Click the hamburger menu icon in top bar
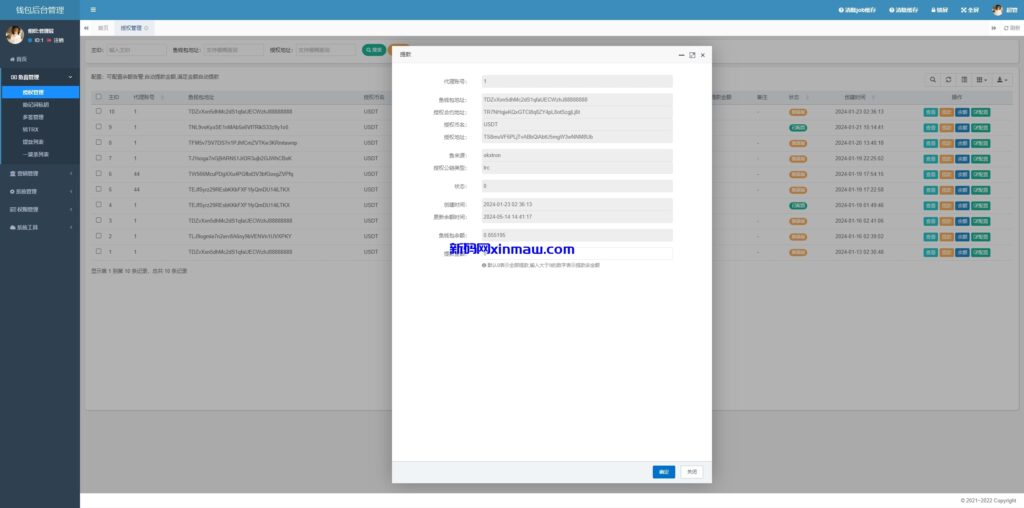Image resolution: width=1024 pixels, height=508 pixels. point(93,10)
